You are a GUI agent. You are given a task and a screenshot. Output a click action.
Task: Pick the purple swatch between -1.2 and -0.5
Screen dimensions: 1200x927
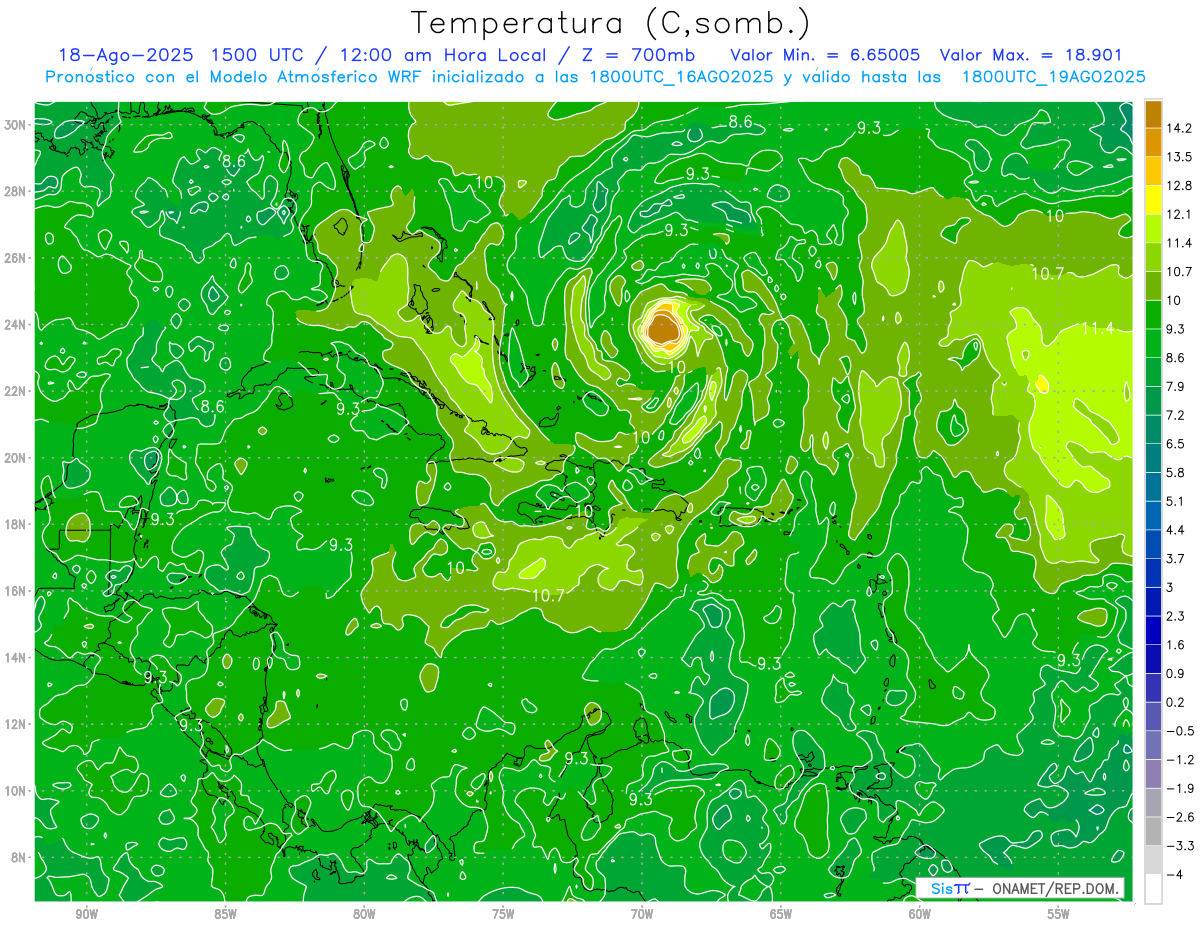pyautogui.click(x=1153, y=745)
